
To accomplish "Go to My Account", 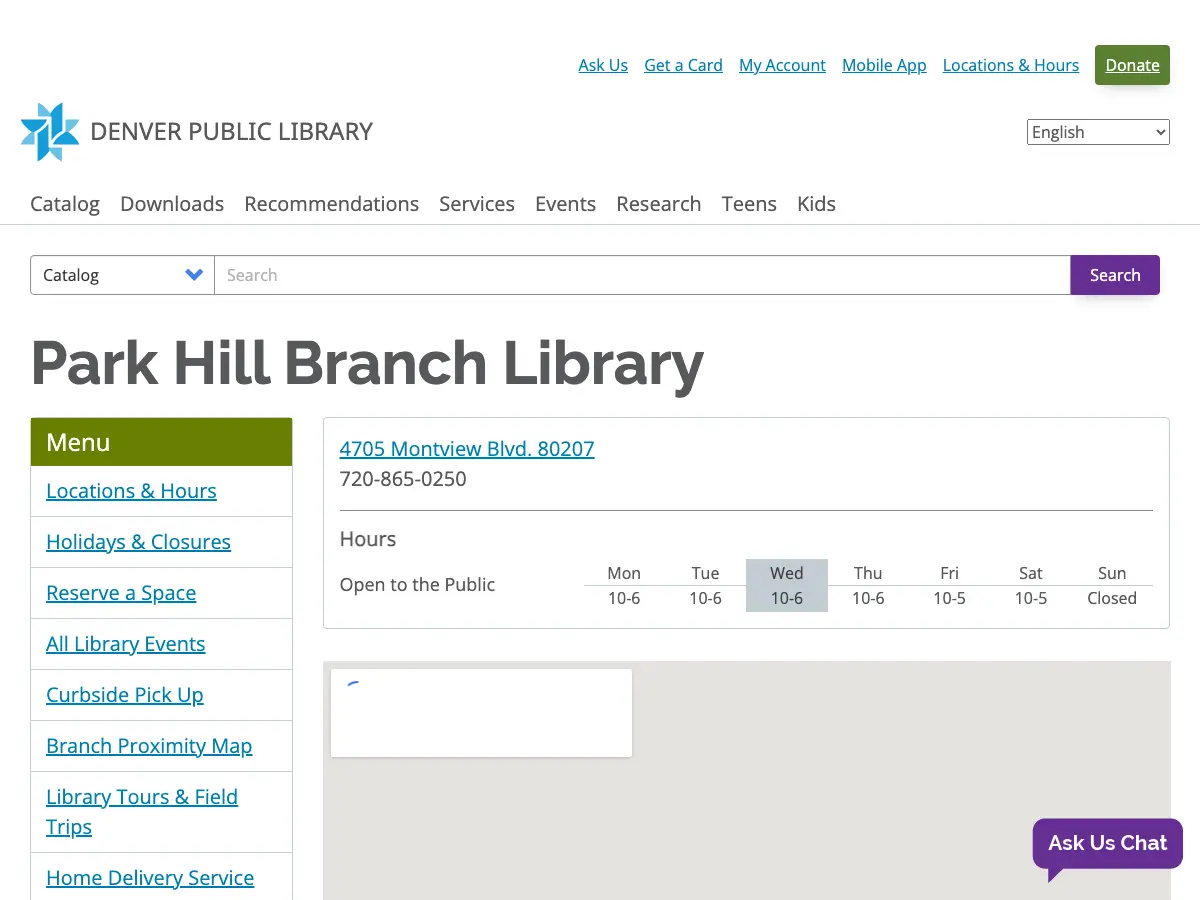I will [782, 65].
